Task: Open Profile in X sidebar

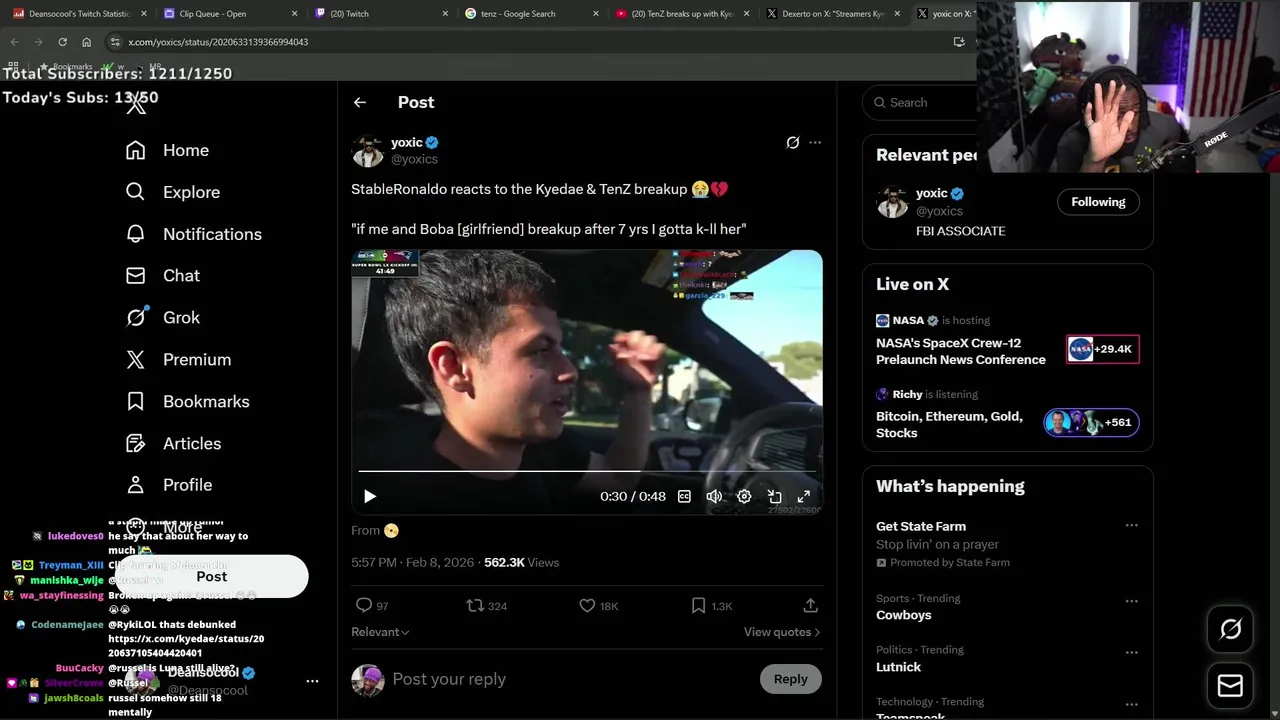Action: click(168, 484)
